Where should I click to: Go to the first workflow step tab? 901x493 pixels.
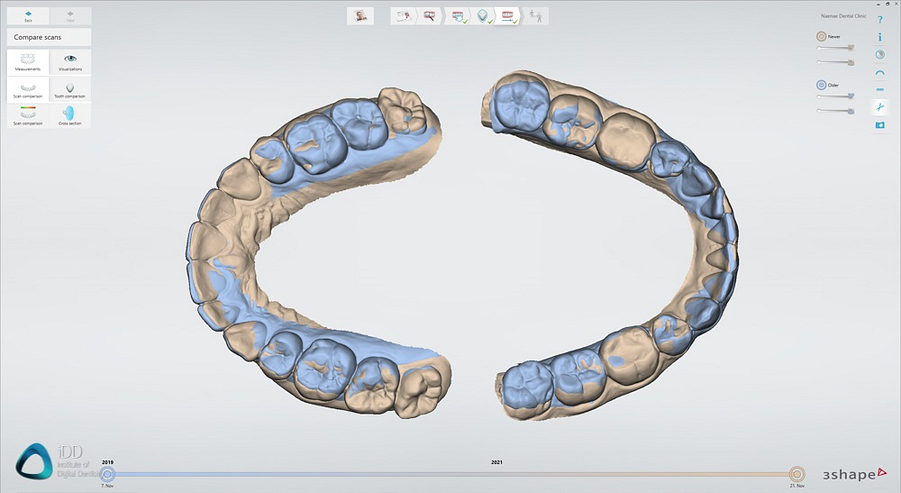403,16
